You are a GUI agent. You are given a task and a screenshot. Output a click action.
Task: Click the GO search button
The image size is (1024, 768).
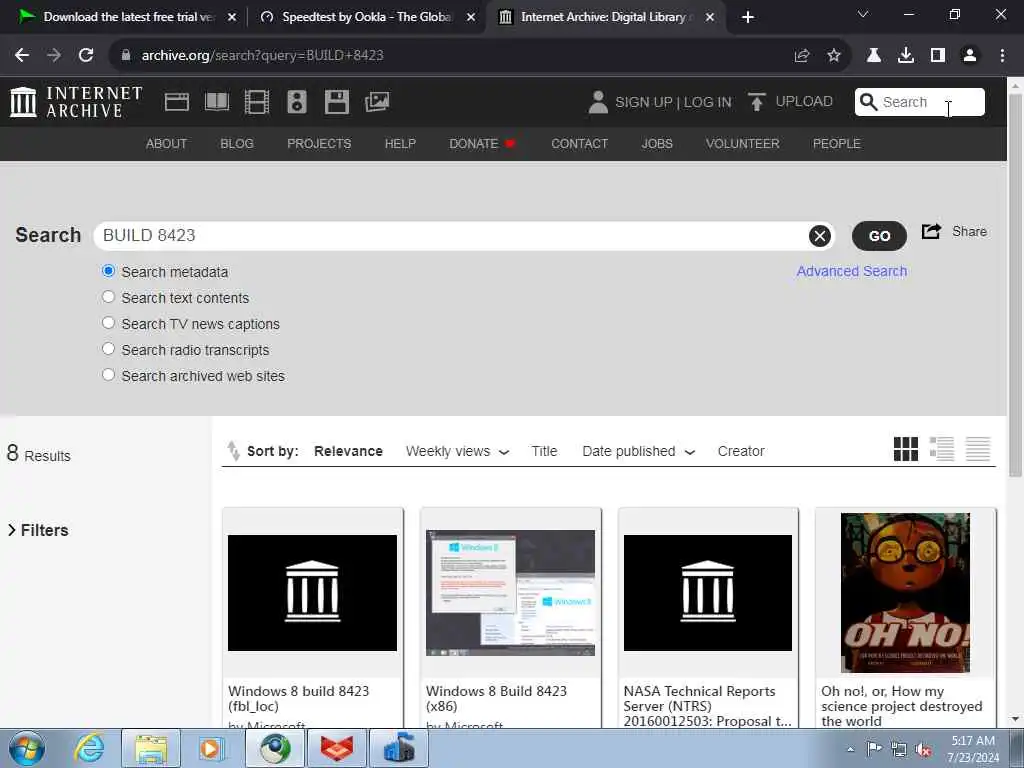[879, 236]
